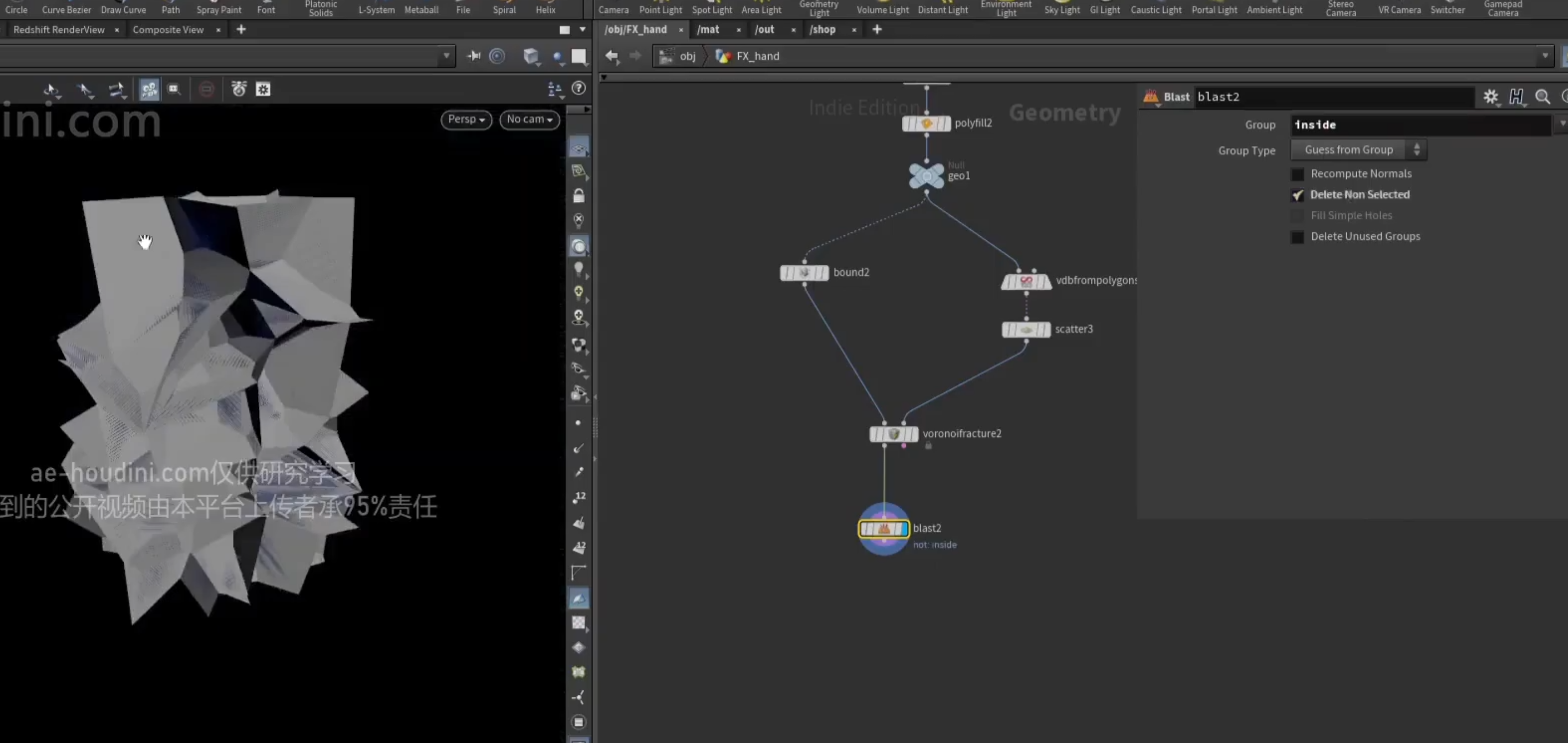Click the Group field containing inside

[x=1419, y=125]
